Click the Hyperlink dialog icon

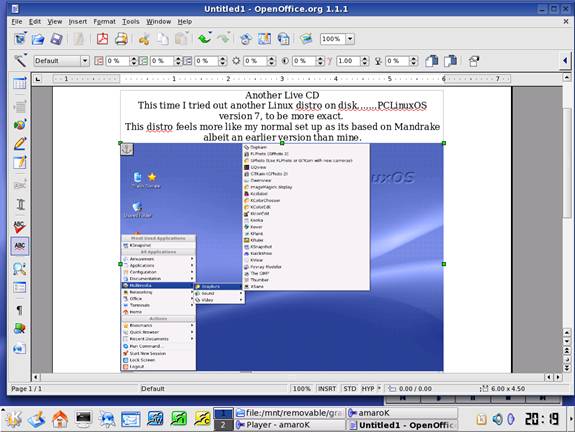283,39
